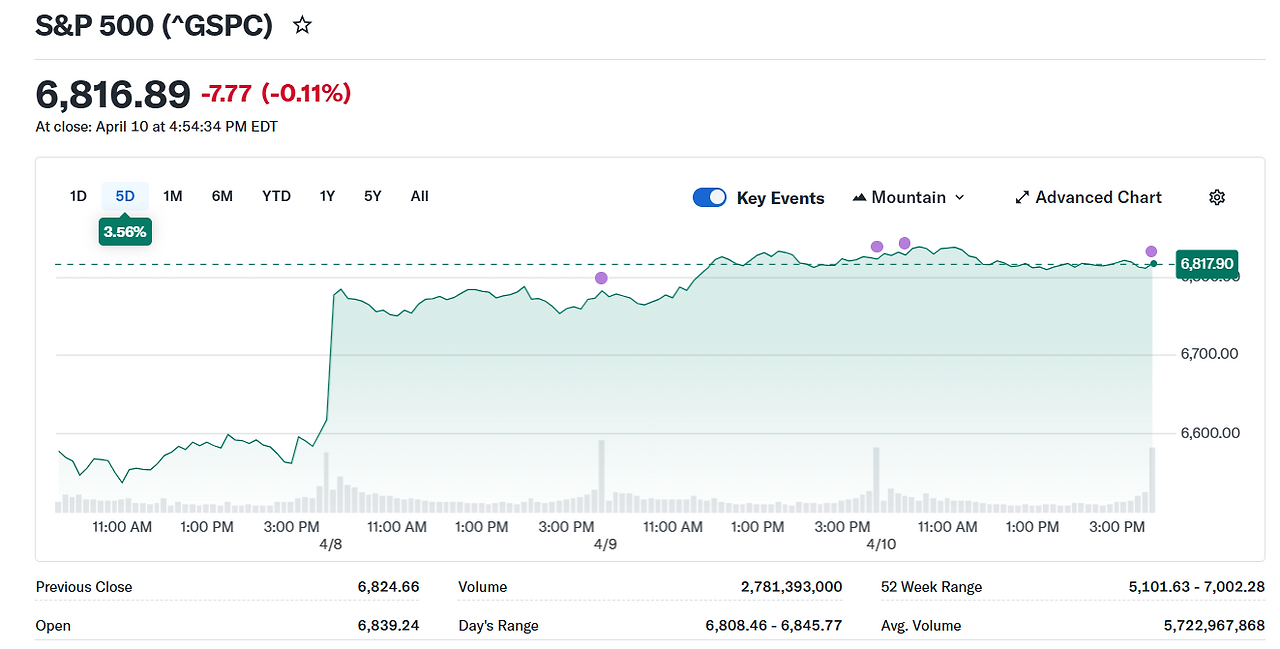Open the Advanced Chart link
1280x649 pixels.
(1088, 197)
